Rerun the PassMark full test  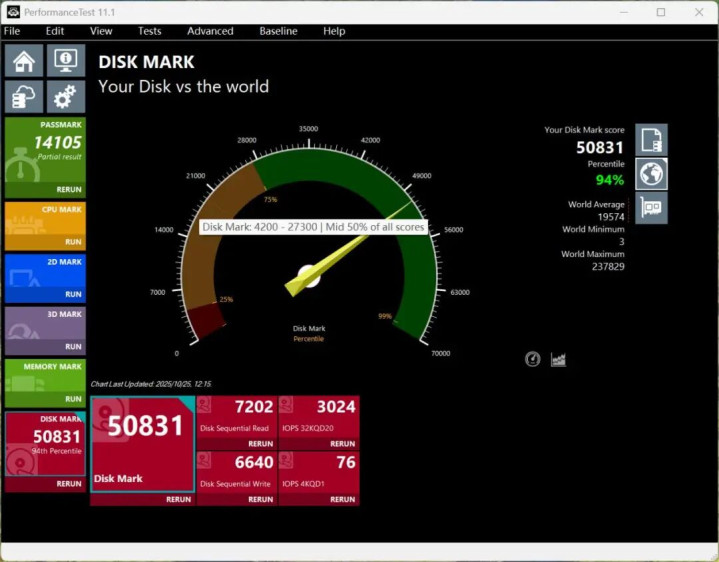69,189
